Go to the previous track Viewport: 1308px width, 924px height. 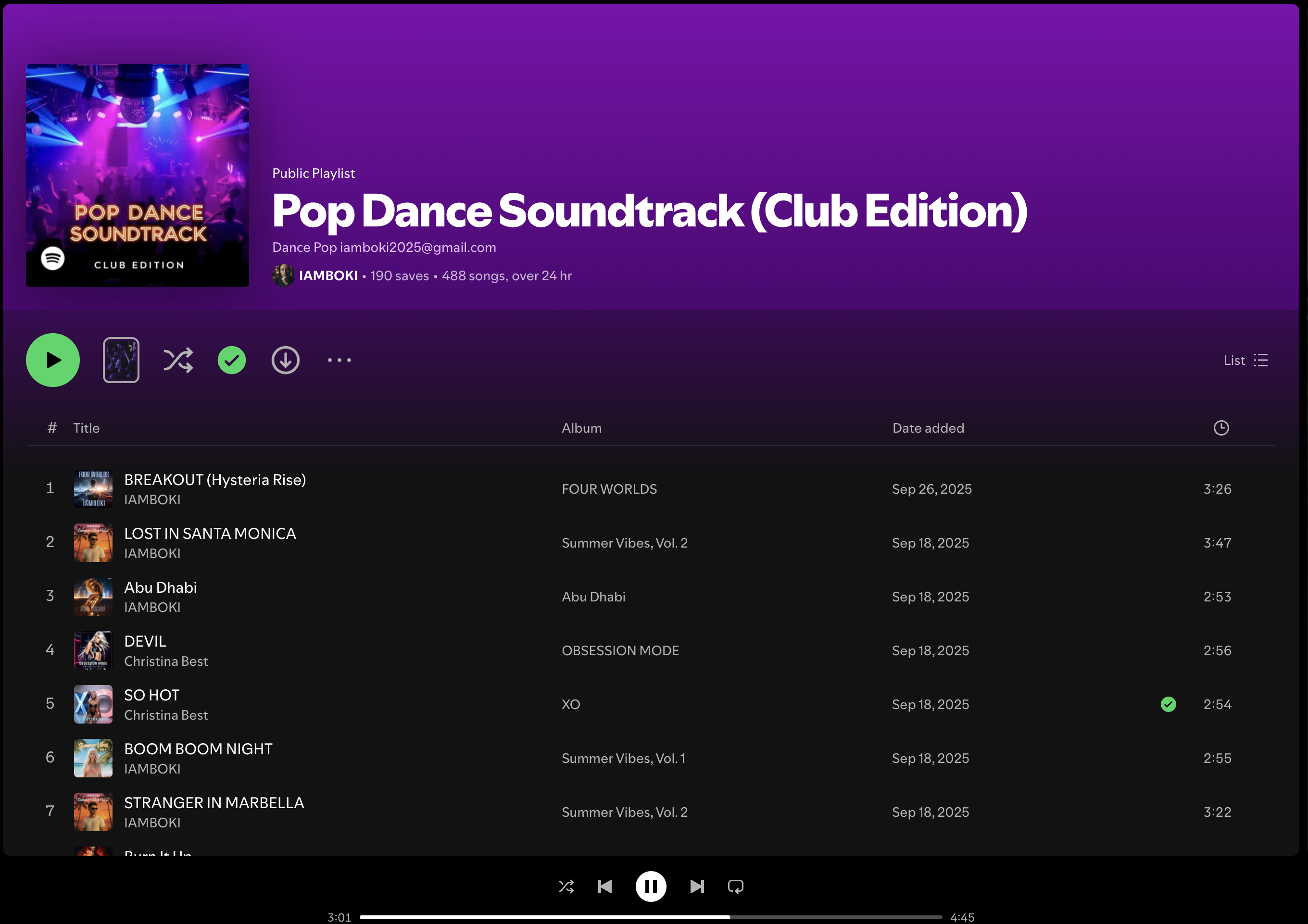click(605, 887)
